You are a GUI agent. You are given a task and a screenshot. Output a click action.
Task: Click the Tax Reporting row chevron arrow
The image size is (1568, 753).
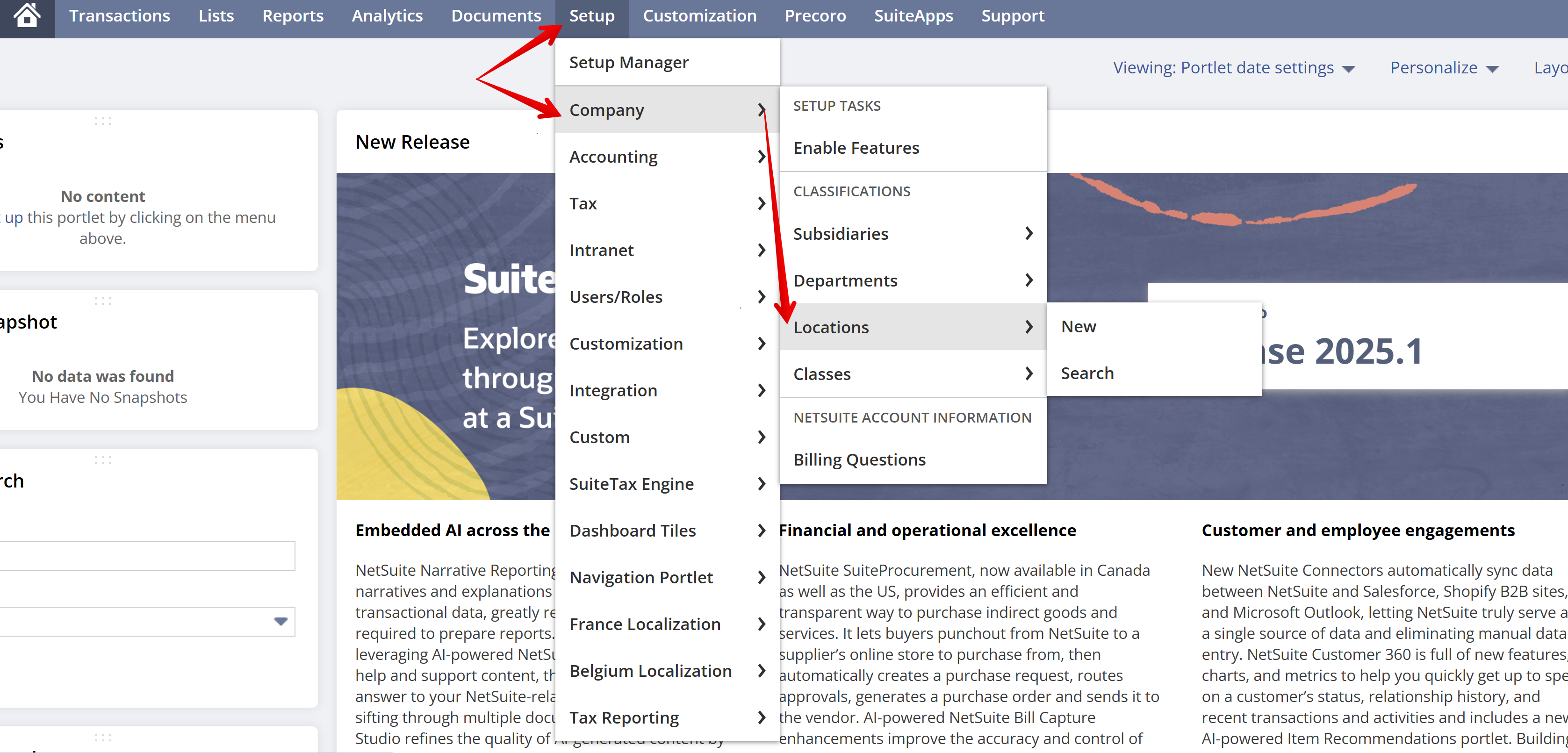tap(762, 717)
